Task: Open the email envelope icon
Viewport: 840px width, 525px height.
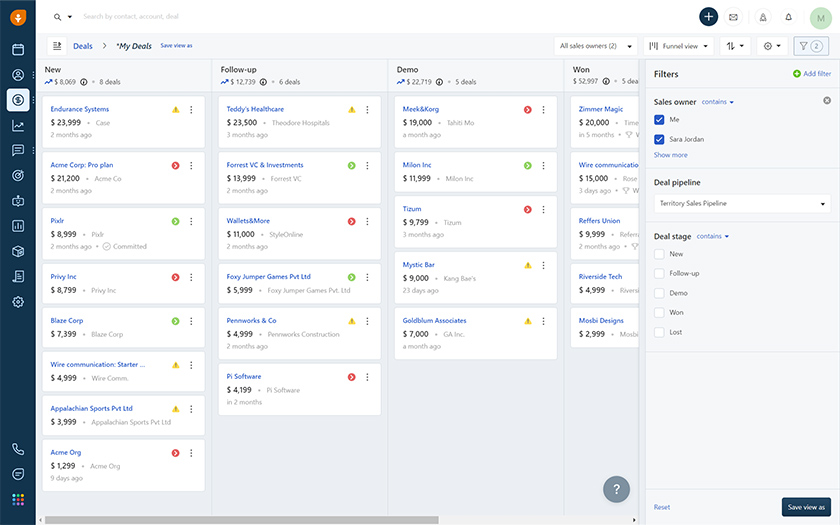Action: (x=733, y=17)
